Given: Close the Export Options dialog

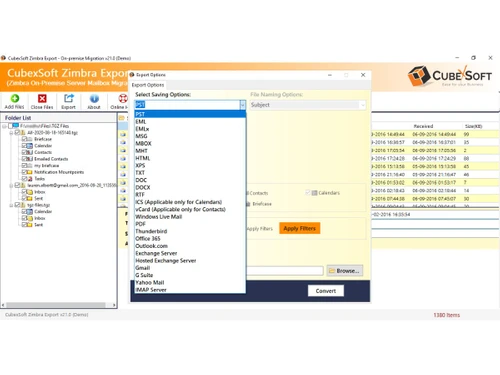Looking at the screenshot, I should (x=363, y=75).
